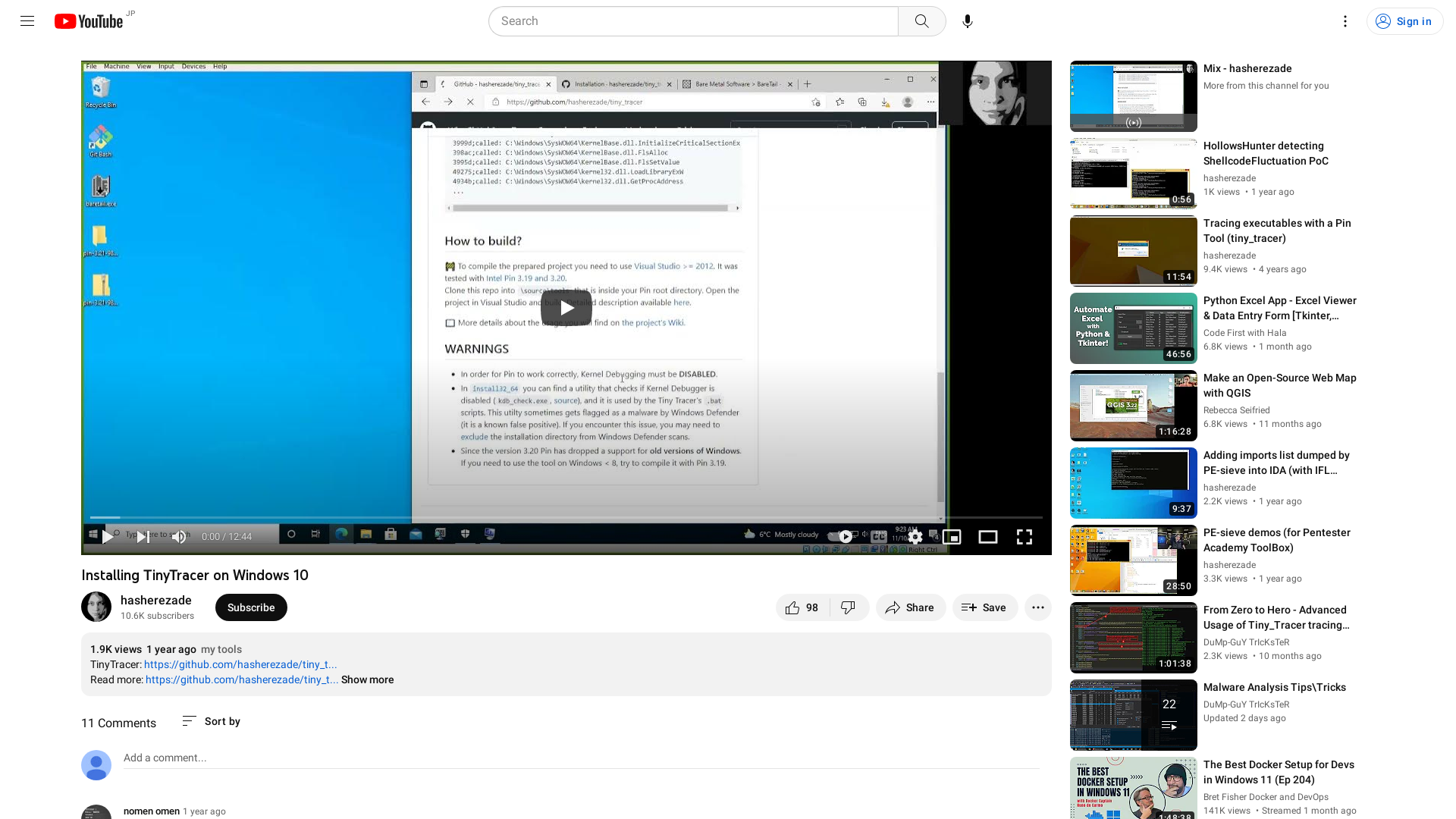This screenshot has width=1456, height=819.
Task: Focus the Search input field
Action: tap(693, 21)
